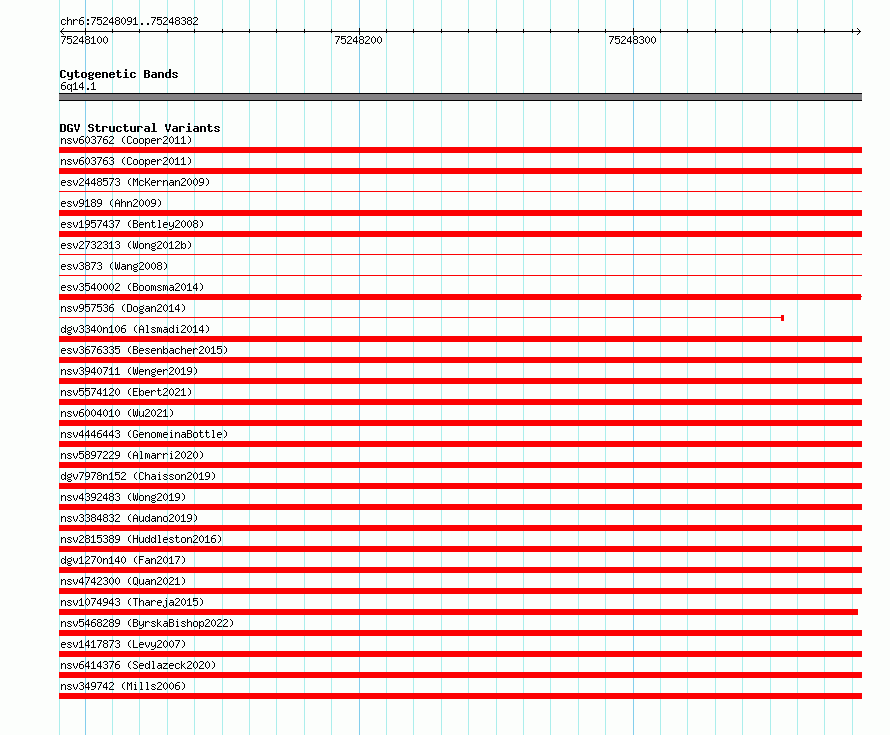Open nsv6414376 (Sedlazeck2020) variant
This screenshot has height=735, width=890.
138,665
